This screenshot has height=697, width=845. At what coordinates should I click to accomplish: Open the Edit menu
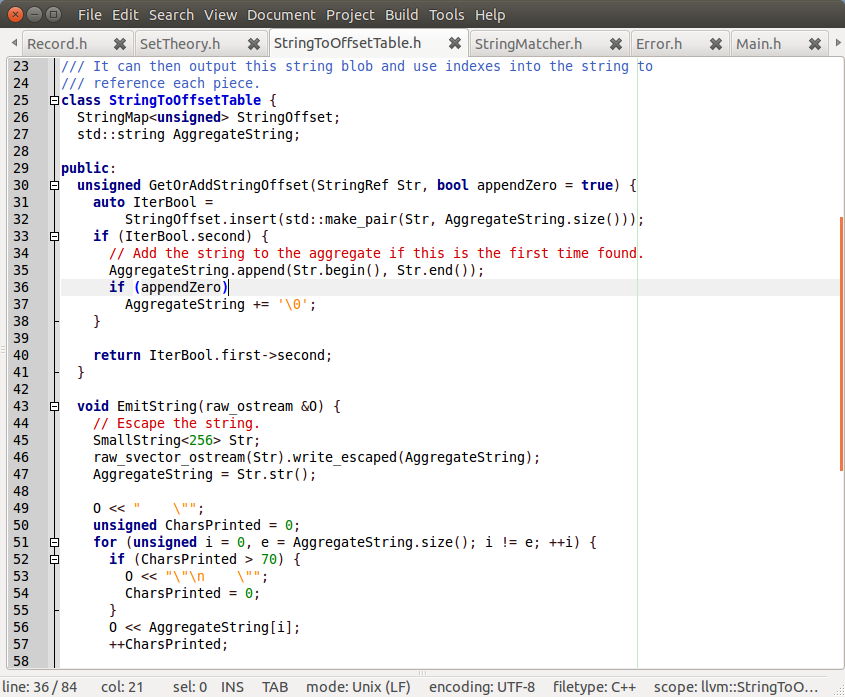[125, 15]
